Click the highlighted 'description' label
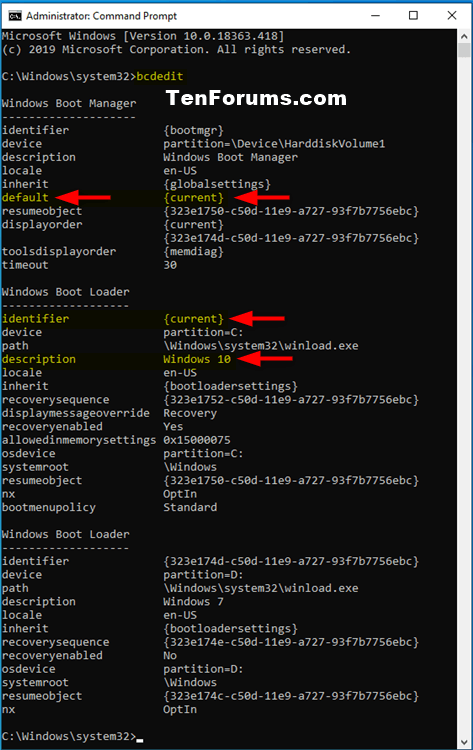The height and width of the screenshot is (750, 473). tap(39, 359)
